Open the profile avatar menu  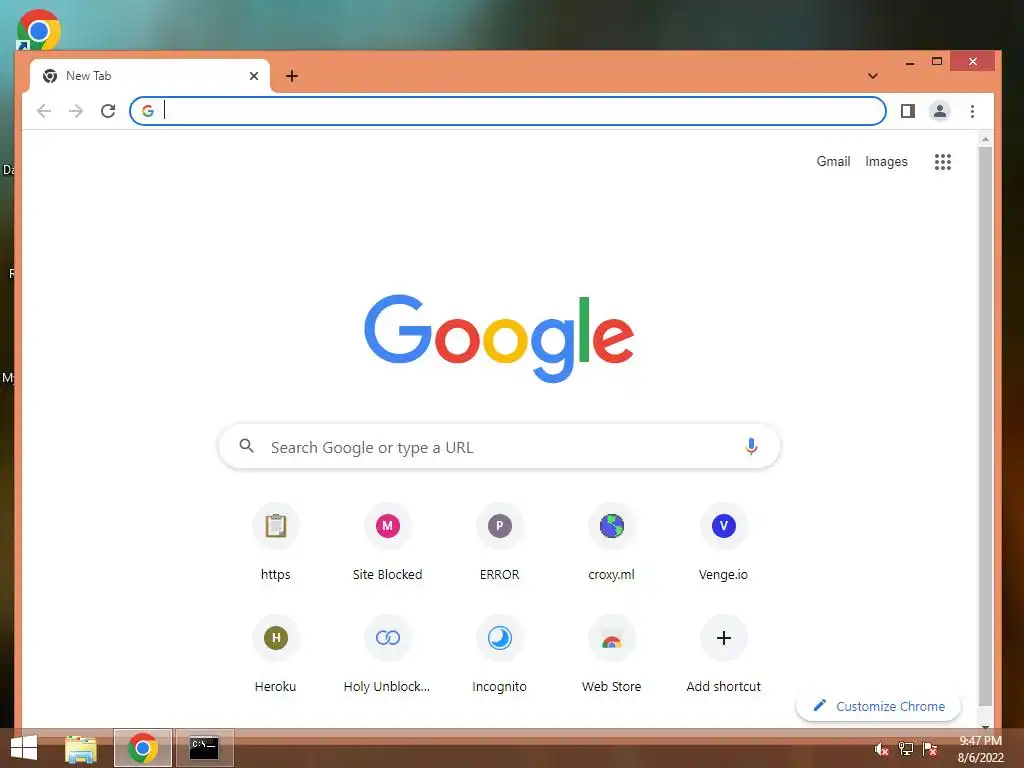coord(940,111)
